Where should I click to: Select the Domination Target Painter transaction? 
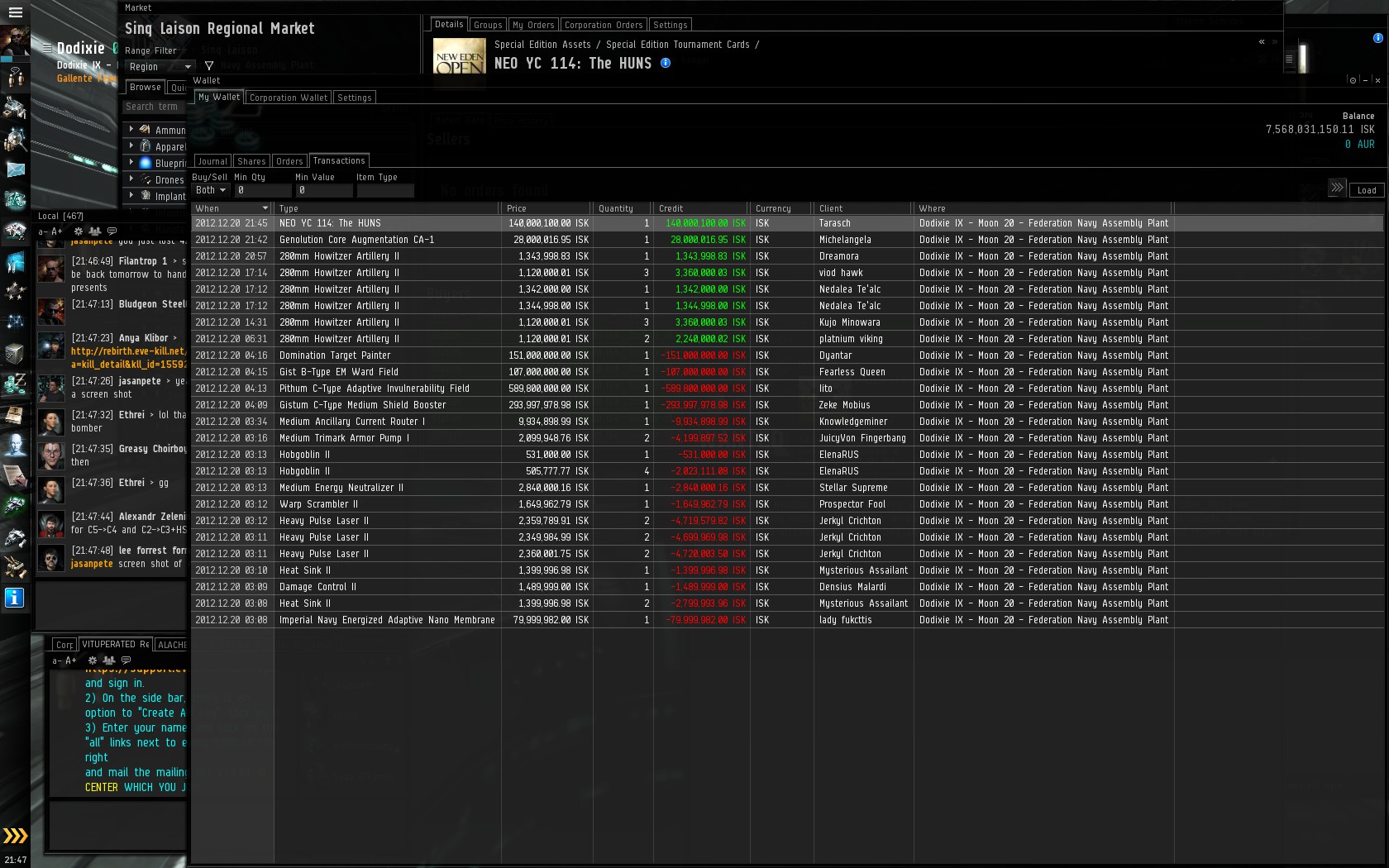[x=787, y=355]
